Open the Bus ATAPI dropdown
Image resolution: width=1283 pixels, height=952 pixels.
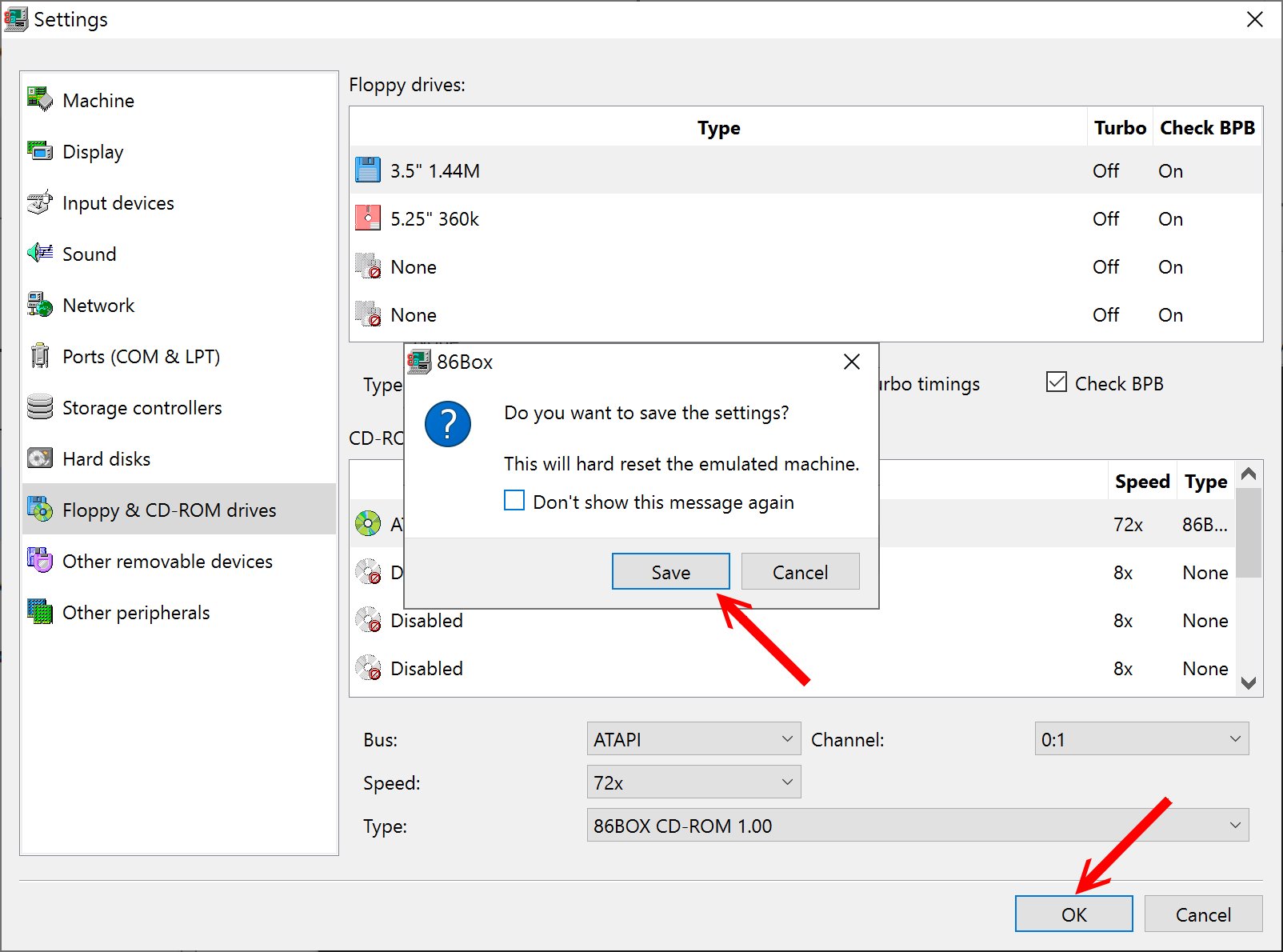[x=693, y=739]
